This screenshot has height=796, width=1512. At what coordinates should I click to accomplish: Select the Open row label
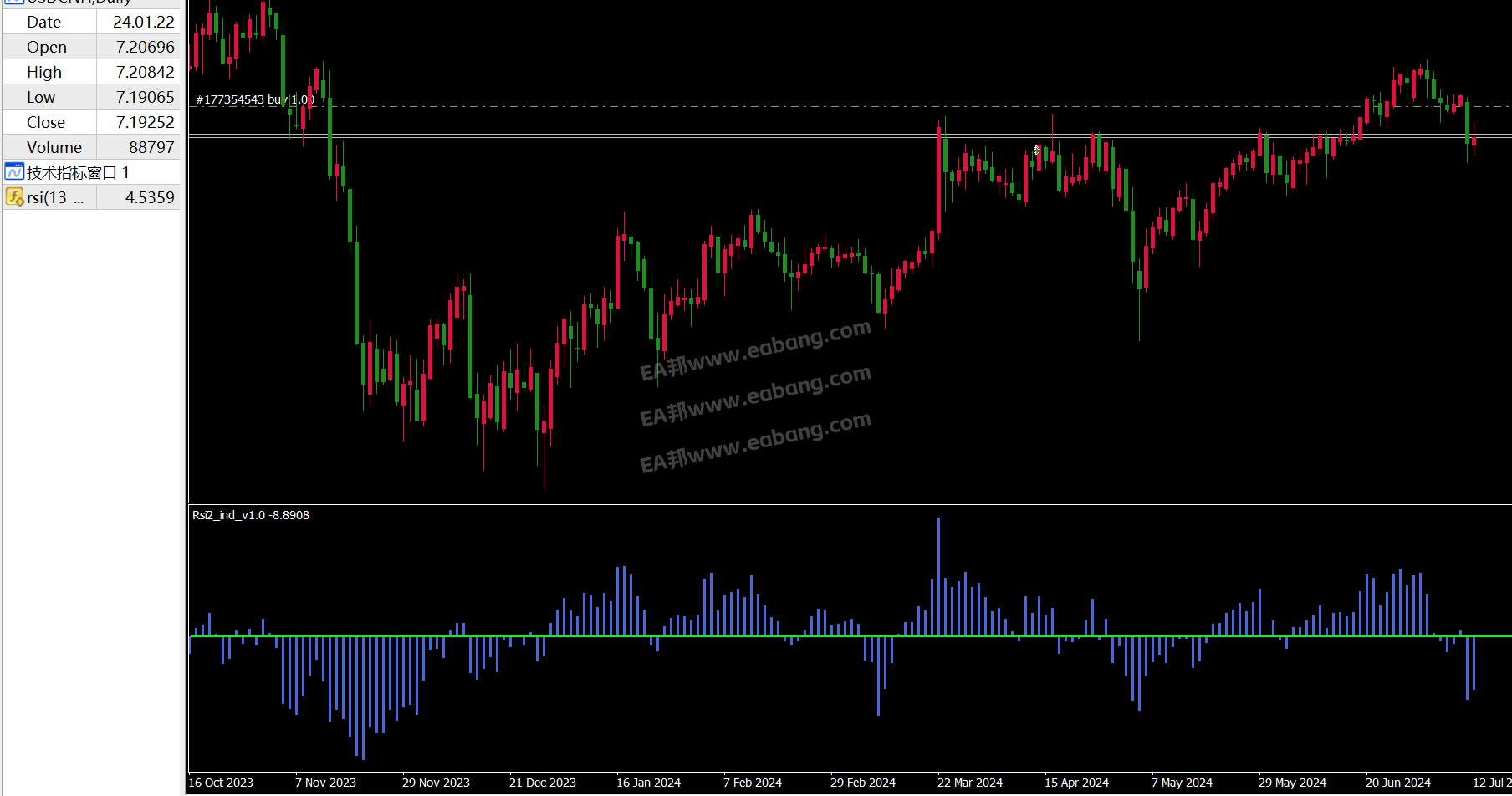[x=46, y=47]
